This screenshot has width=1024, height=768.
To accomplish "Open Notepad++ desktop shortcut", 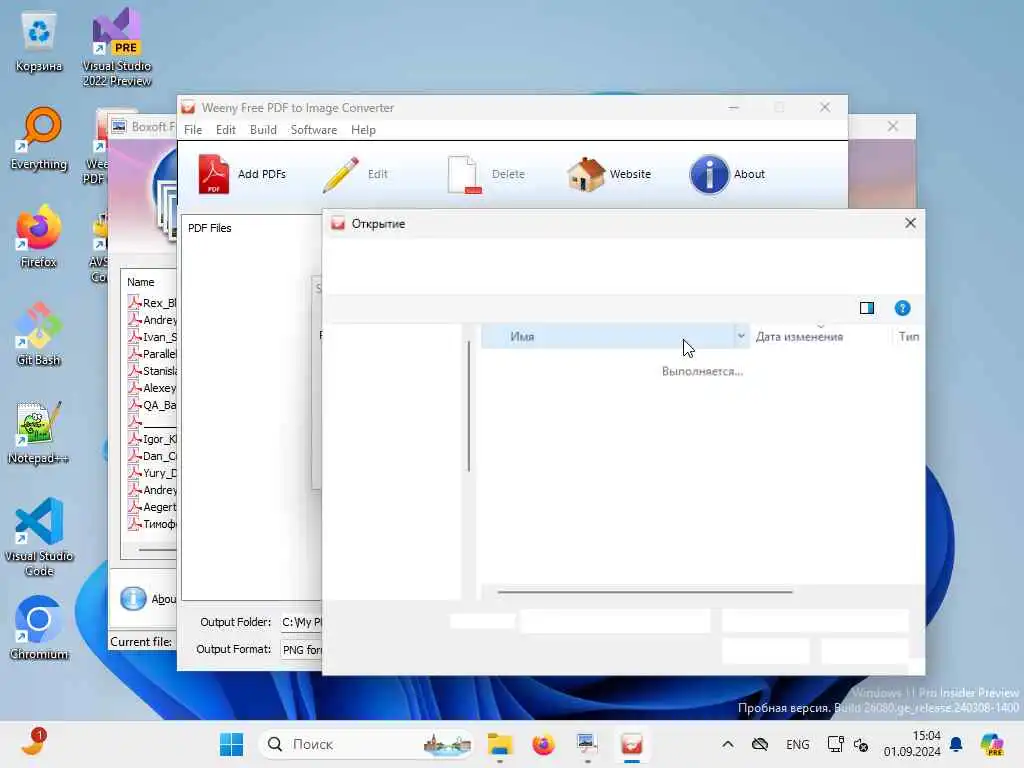I will tap(39, 433).
